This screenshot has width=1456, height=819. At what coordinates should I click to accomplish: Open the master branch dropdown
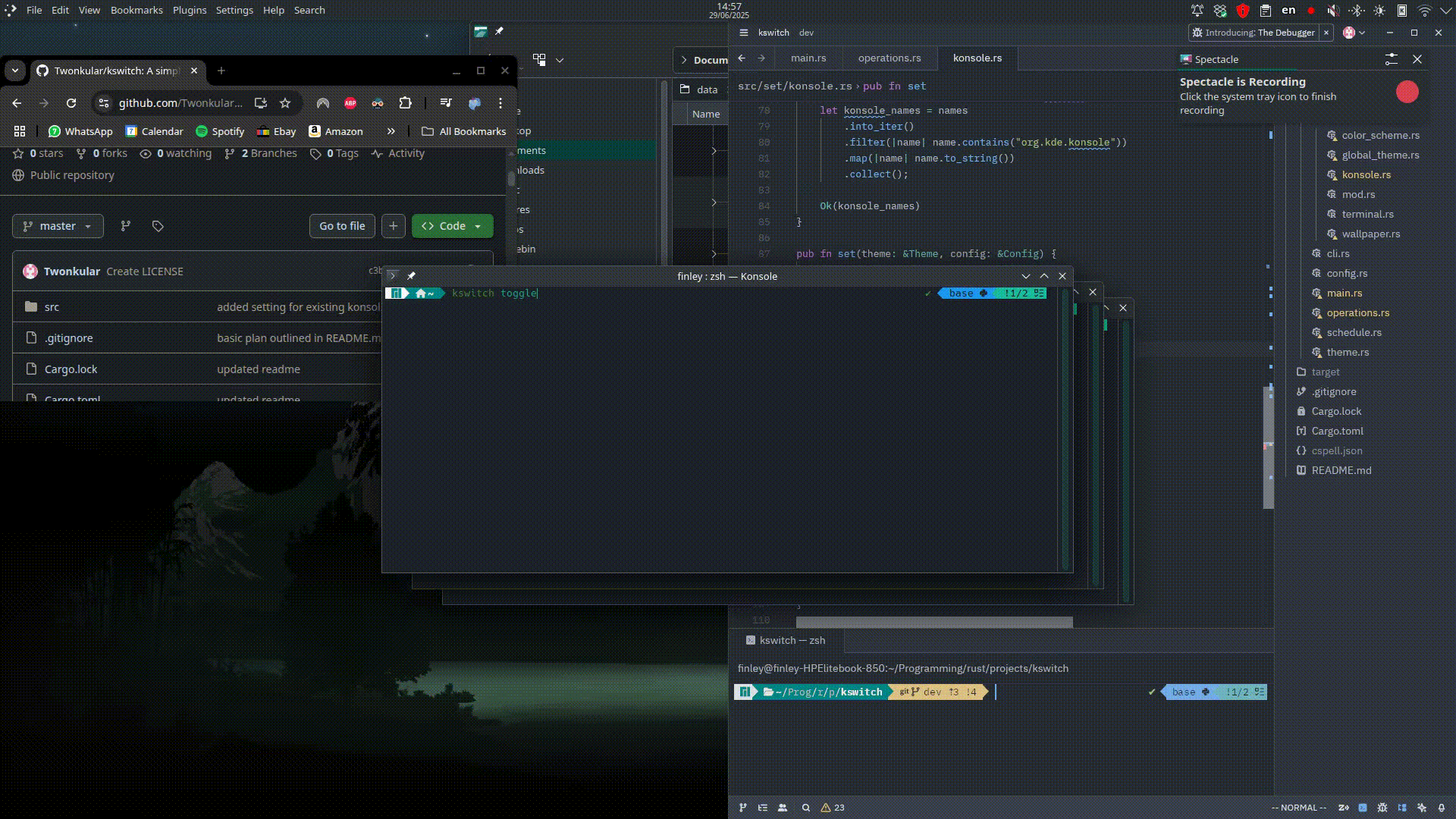(x=58, y=226)
